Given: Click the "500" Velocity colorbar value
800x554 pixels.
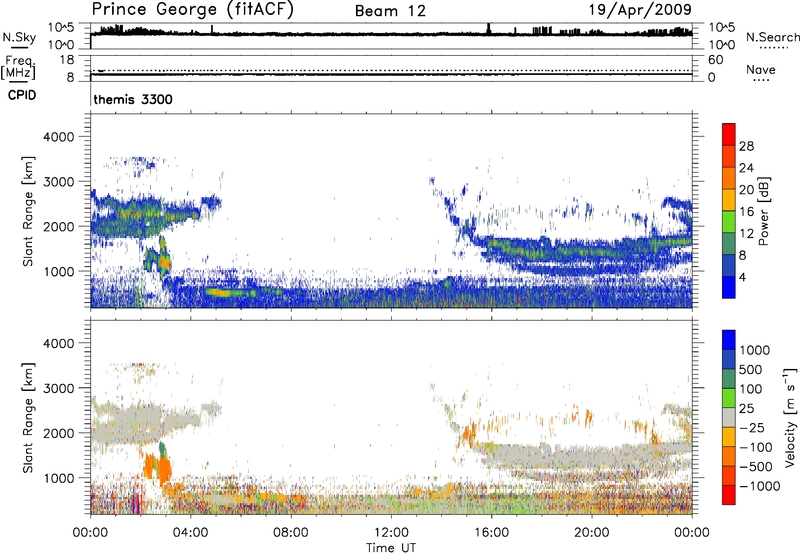Looking at the screenshot, I should 751,370.
